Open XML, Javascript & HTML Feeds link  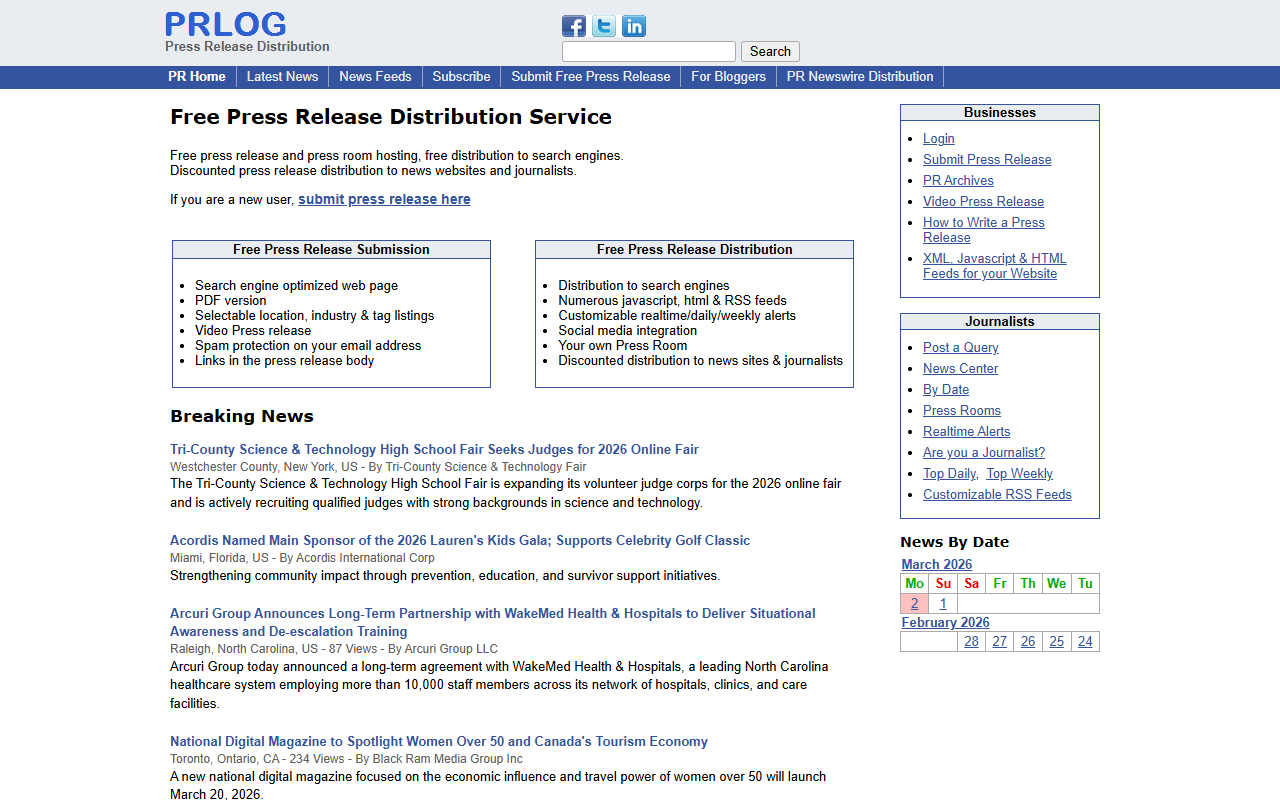click(995, 266)
